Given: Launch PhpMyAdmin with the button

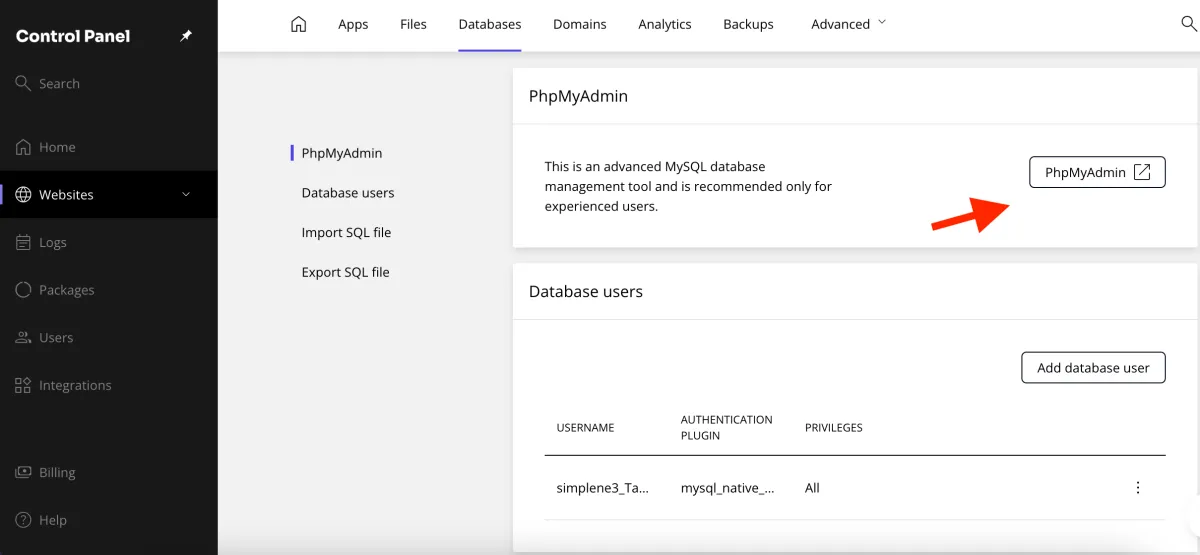Looking at the screenshot, I should (x=1097, y=172).
